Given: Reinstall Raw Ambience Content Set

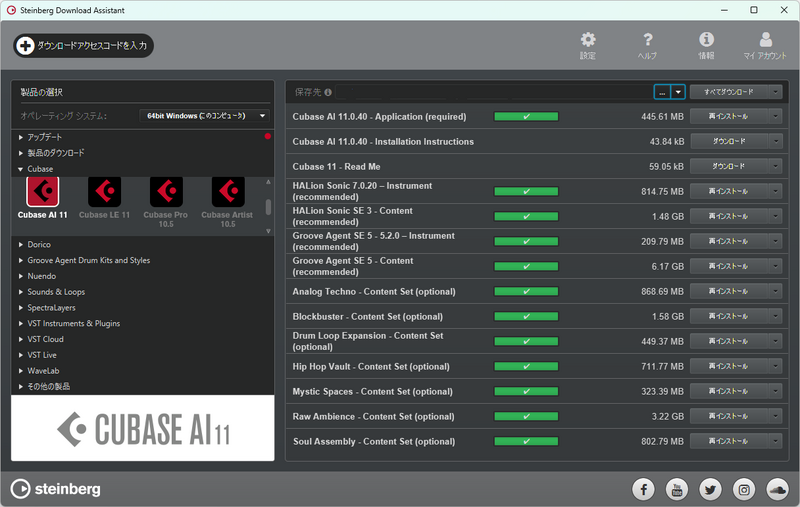Looking at the screenshot, I should 729,416.
